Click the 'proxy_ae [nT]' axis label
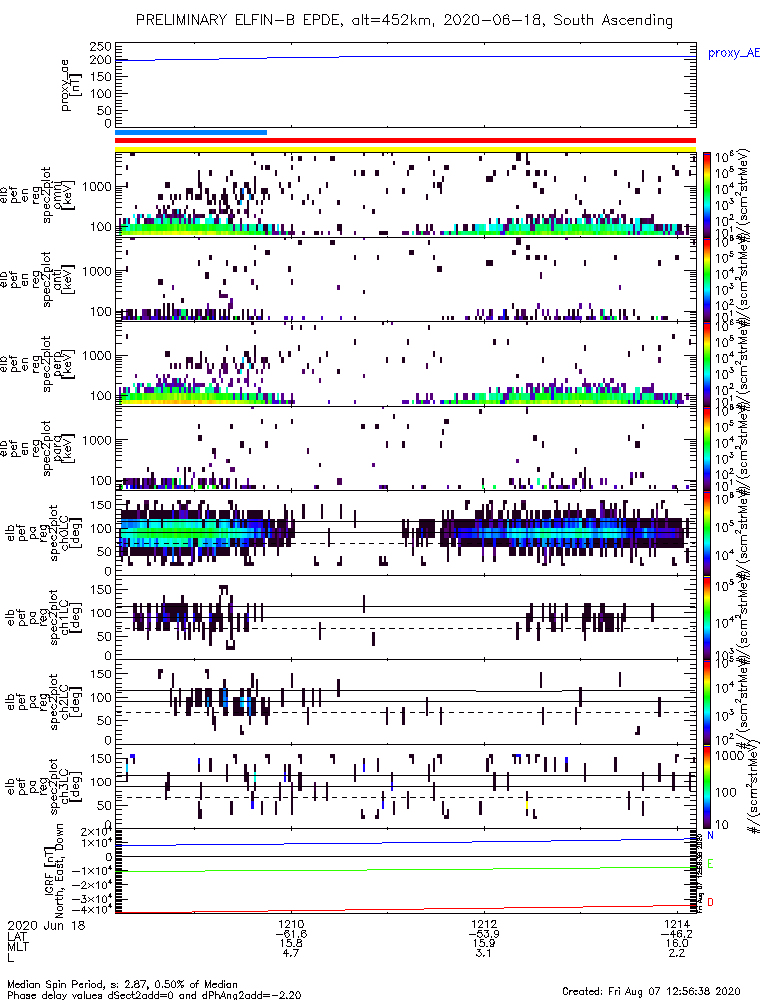The image size is (775, 1000). pyautogui.click(x=70, y=85)
